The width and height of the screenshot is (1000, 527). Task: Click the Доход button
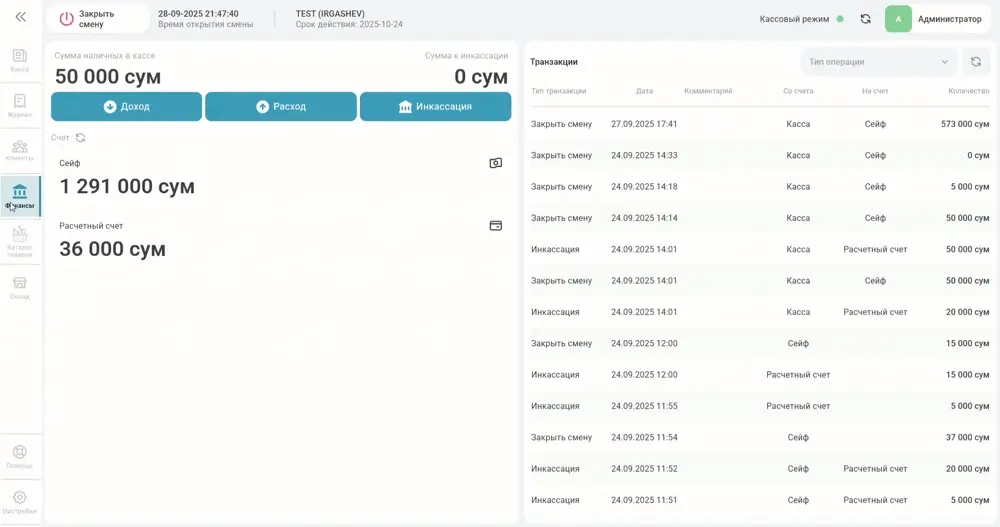pos(126,107)
